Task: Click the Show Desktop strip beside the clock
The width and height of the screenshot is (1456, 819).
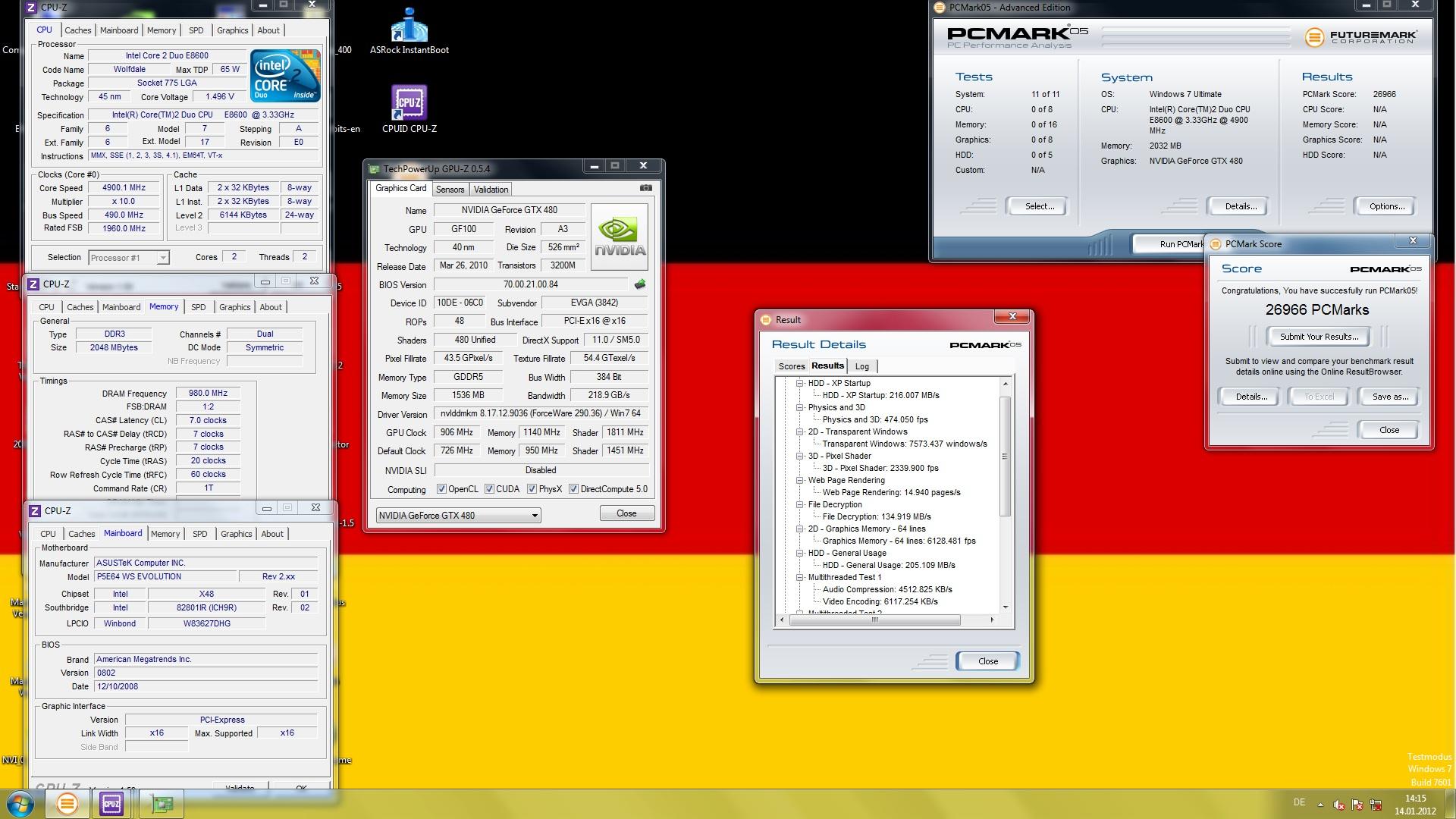Action: coord(1450,804)
